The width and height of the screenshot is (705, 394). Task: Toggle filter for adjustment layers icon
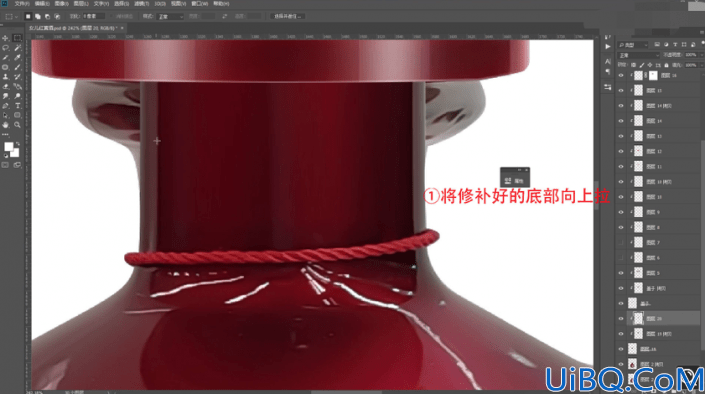(x=666, y=45)
